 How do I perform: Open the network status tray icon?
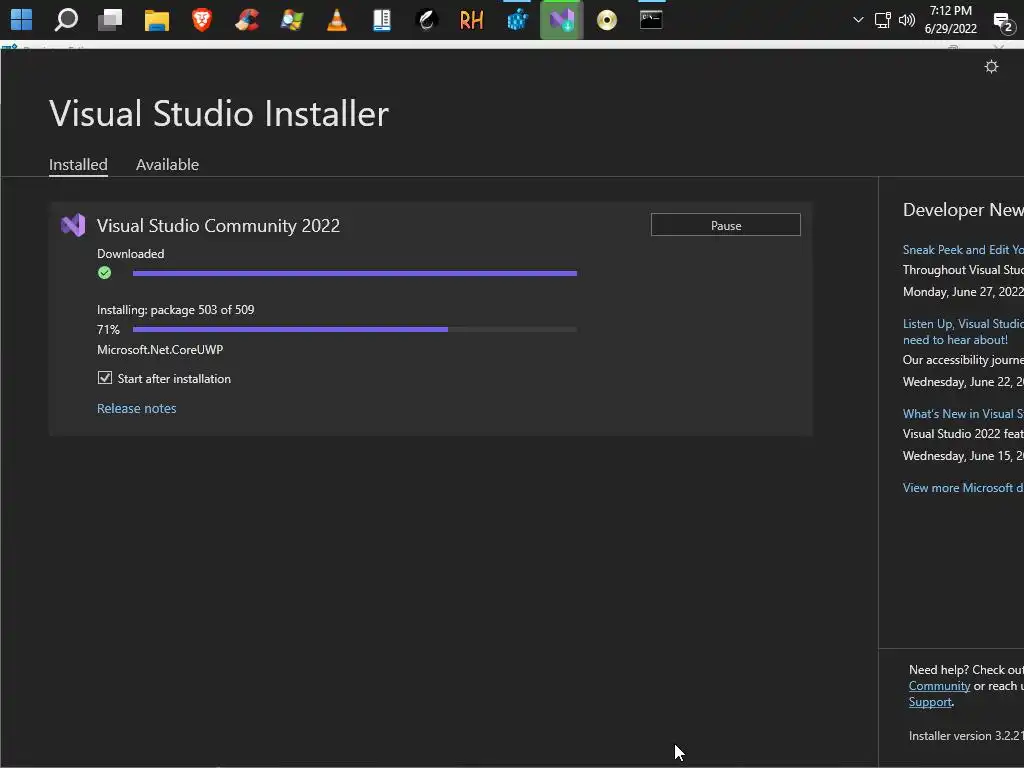click(x=882, y=20)
